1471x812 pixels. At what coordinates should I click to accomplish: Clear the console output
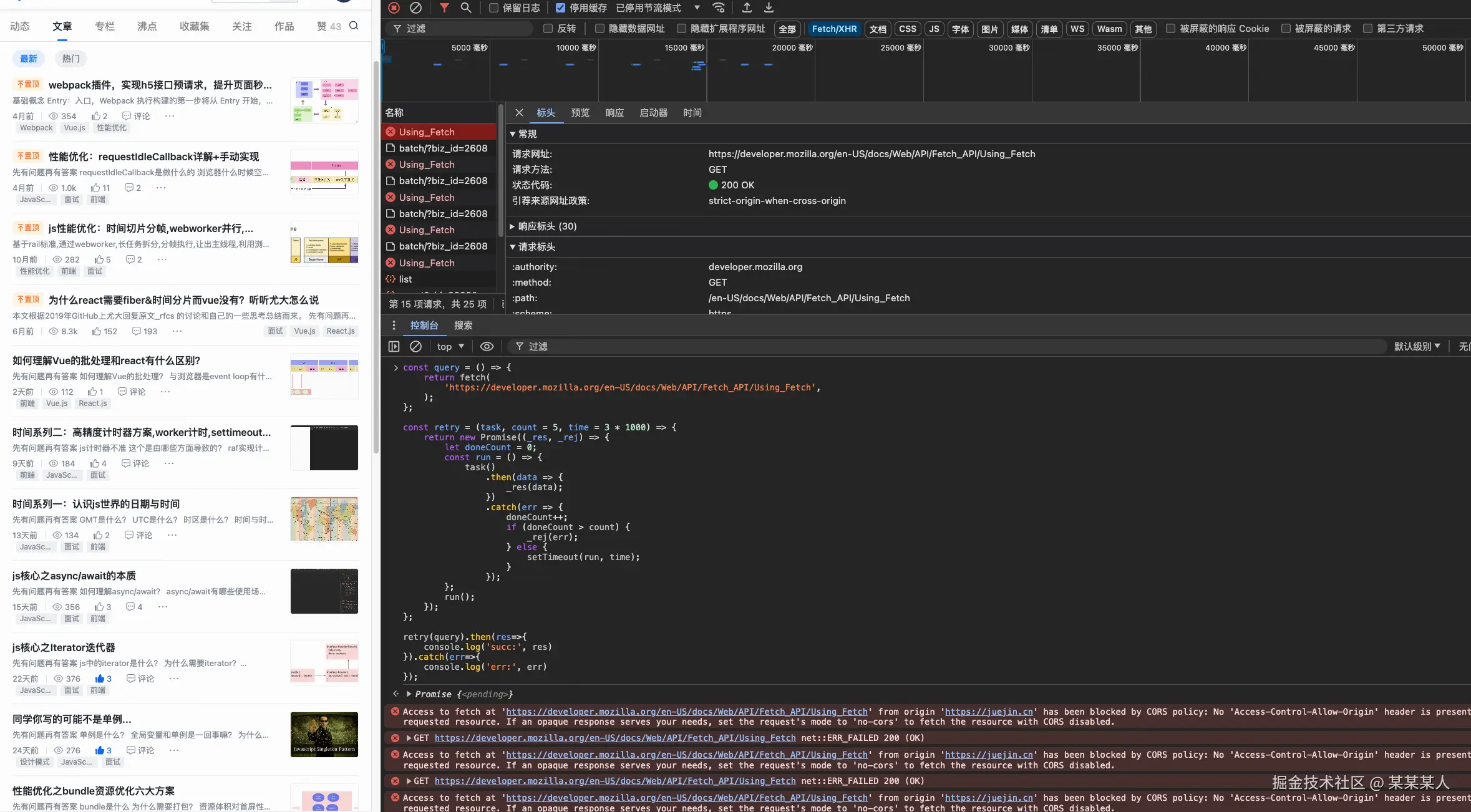[x=415, y=347]
